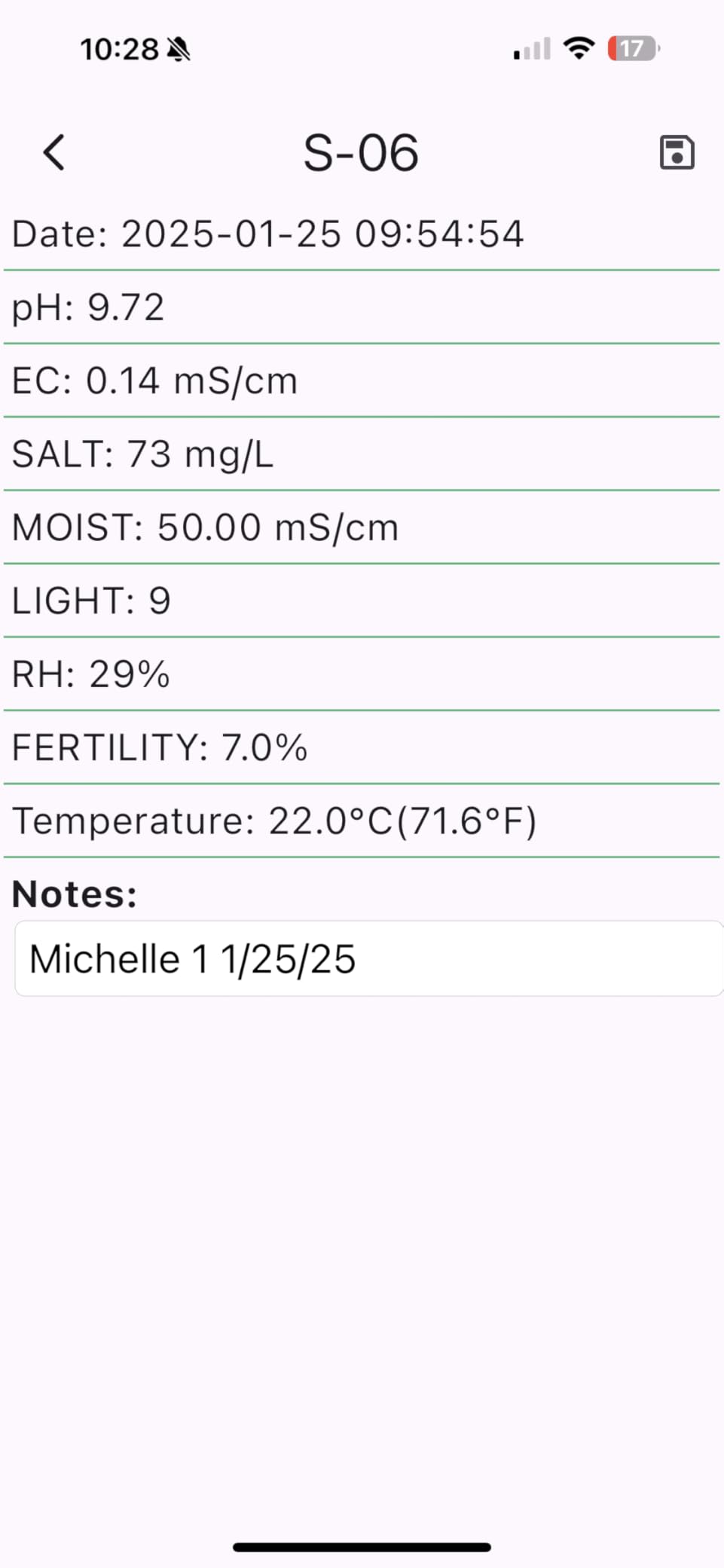
Task: Select the LIGHT: 9 row
Action: 362,601
